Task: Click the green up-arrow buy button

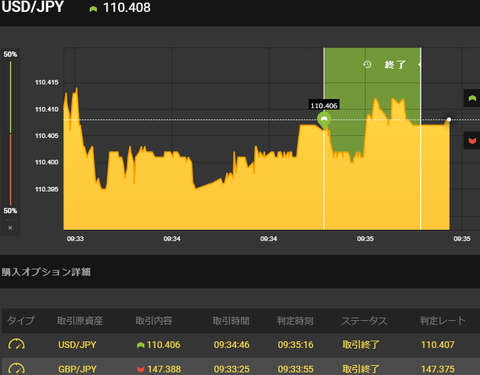Action: (x=472, y=98)
